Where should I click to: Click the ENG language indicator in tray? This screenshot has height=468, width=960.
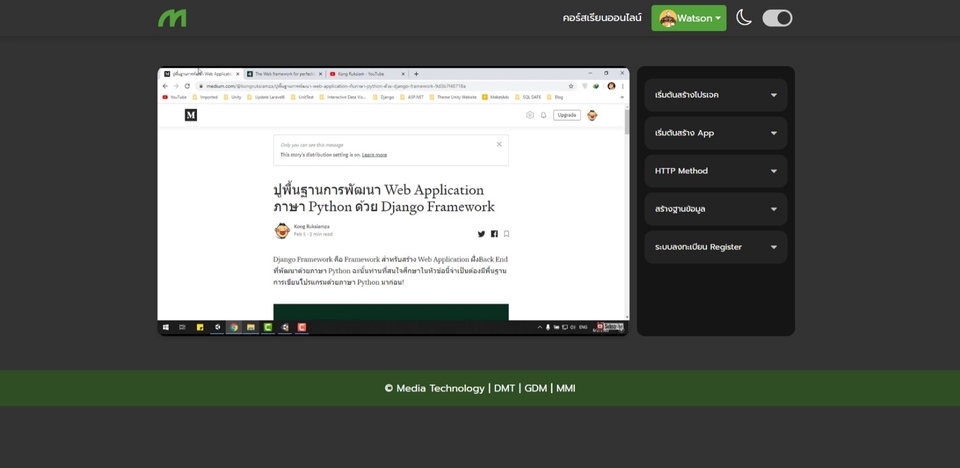point(583,328)
